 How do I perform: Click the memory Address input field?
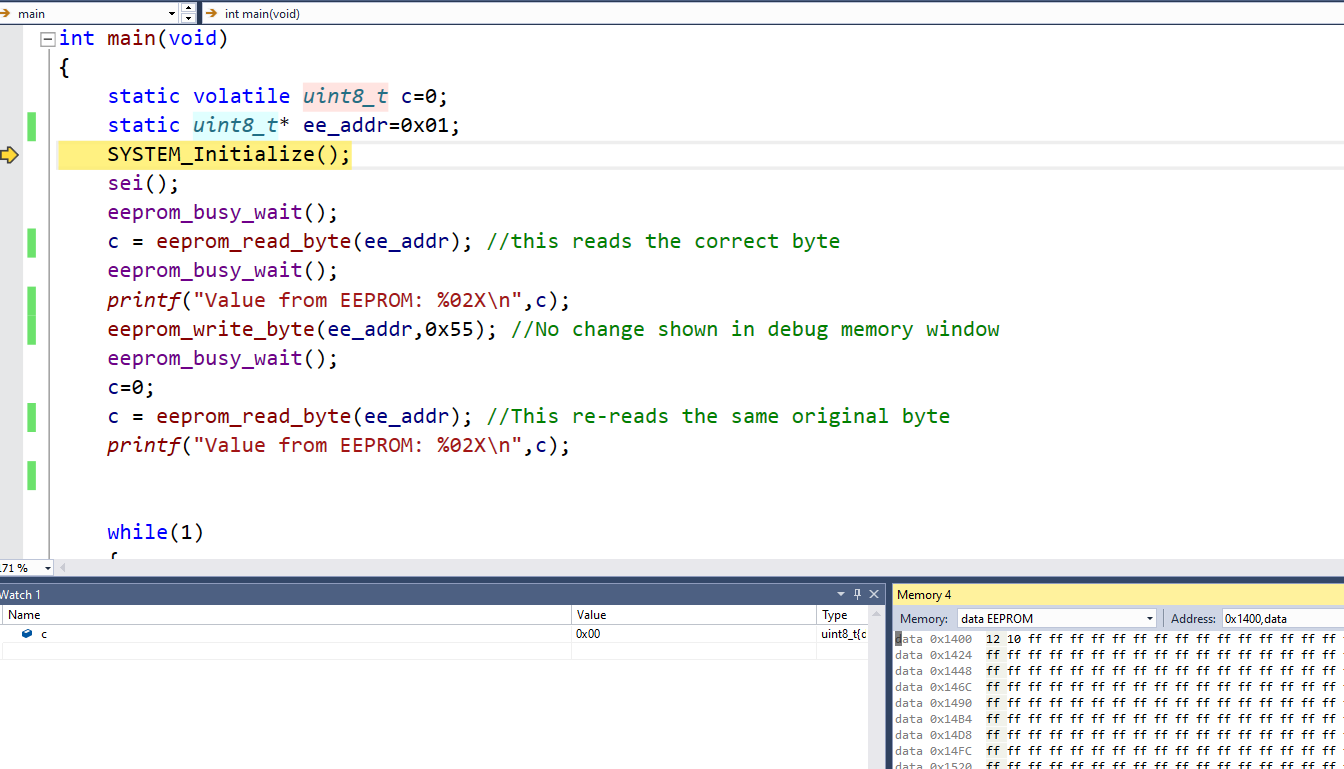pos(1280,619)
